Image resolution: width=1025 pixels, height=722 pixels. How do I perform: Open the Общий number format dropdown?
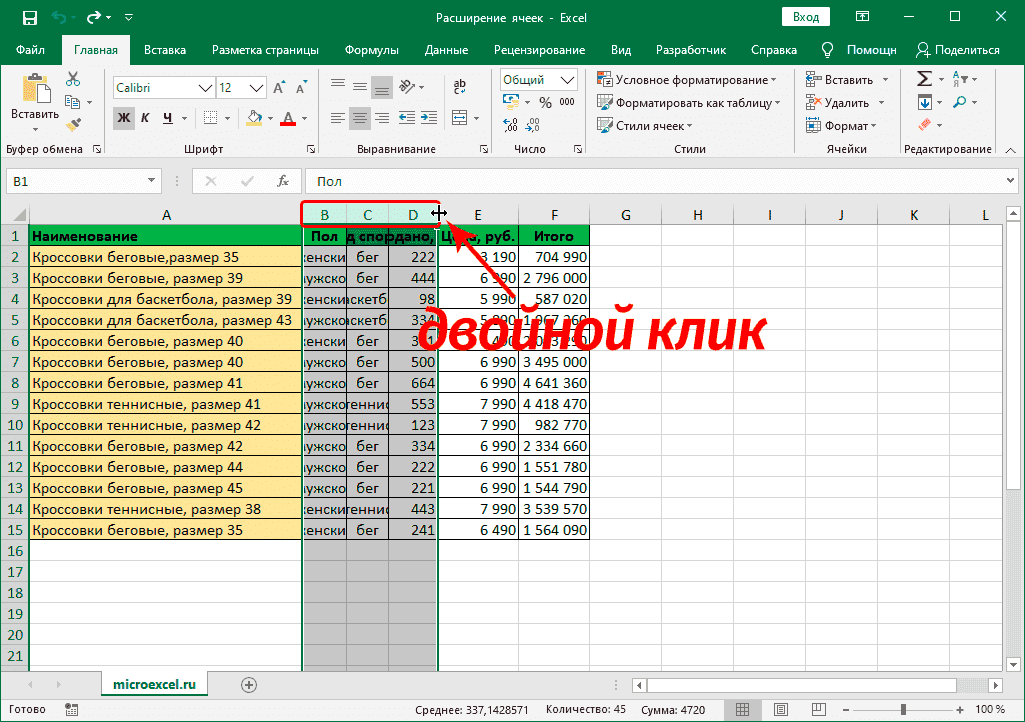(x=568, y=79)
